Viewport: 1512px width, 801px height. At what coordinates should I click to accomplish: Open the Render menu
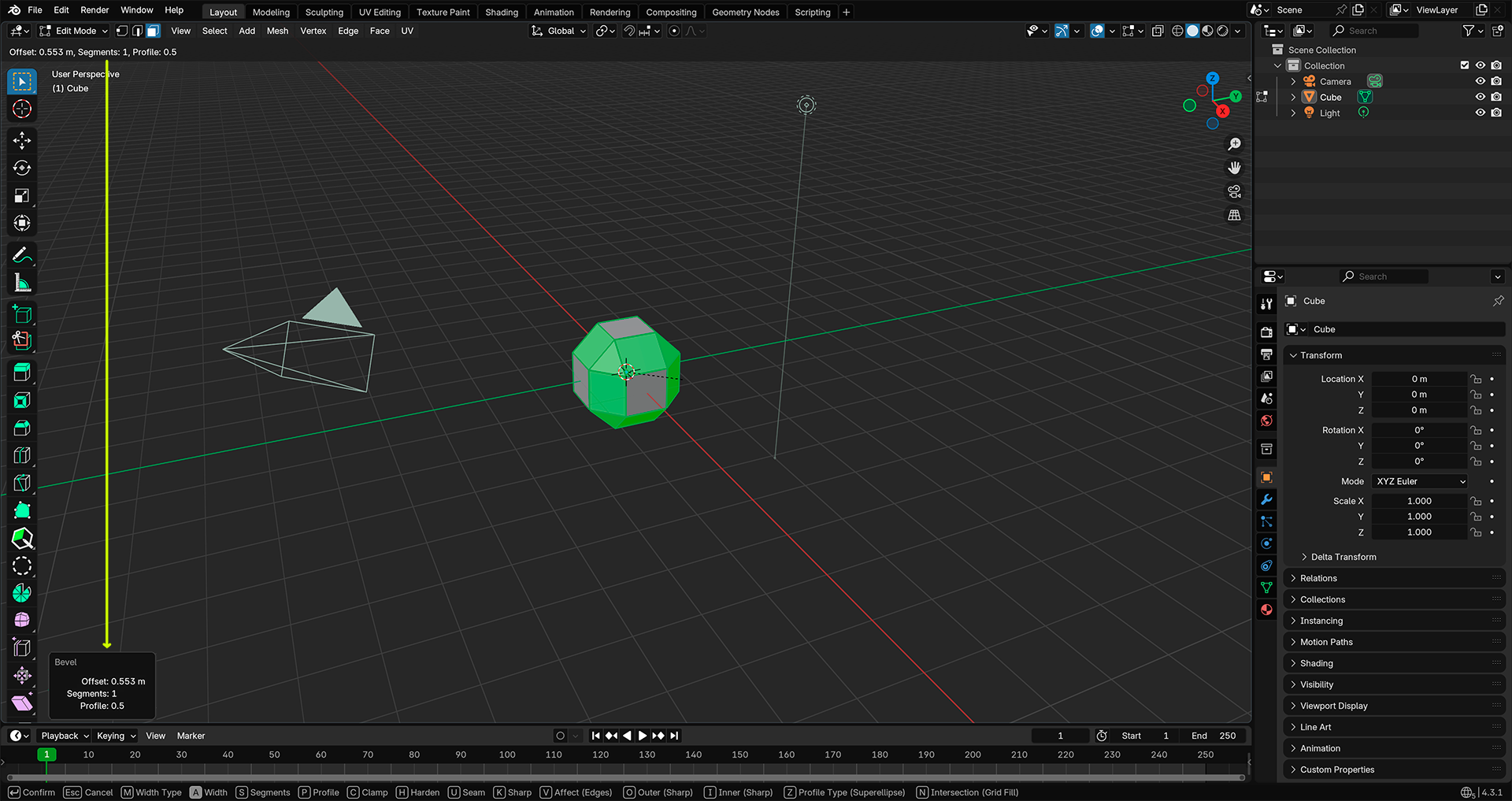click(x=94, y=10)
